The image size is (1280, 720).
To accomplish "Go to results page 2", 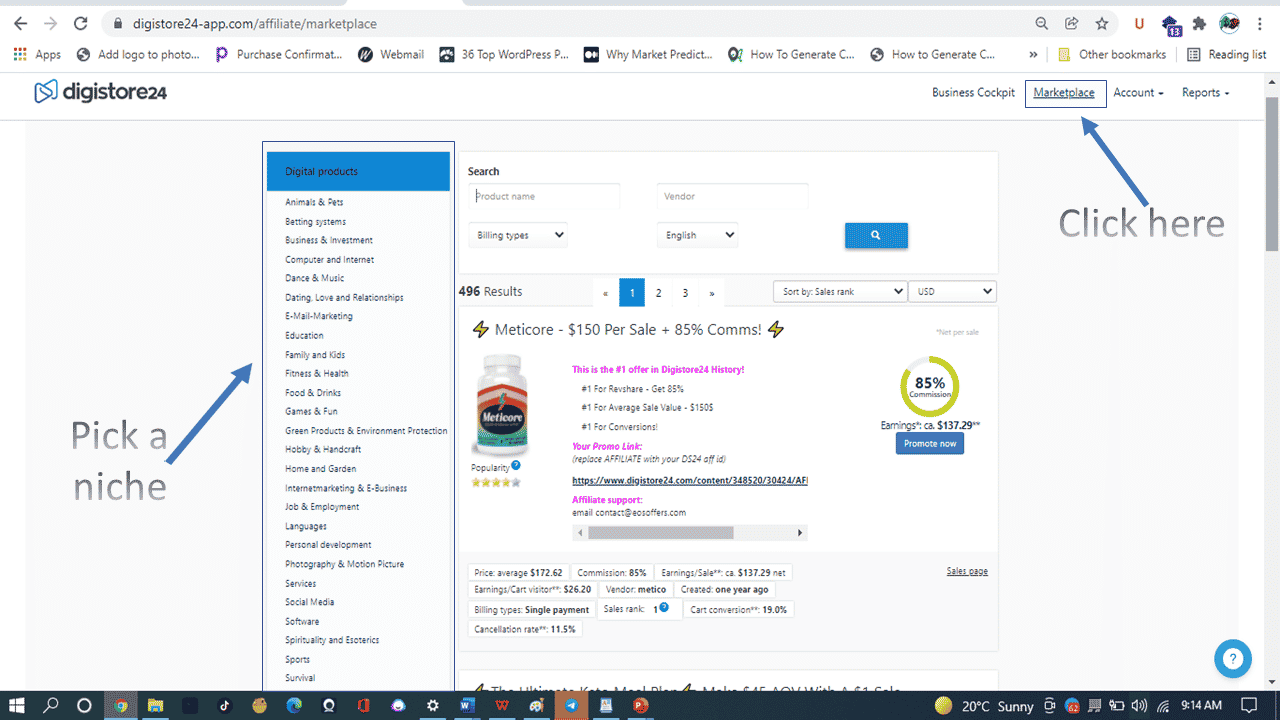I will point(658,293).
